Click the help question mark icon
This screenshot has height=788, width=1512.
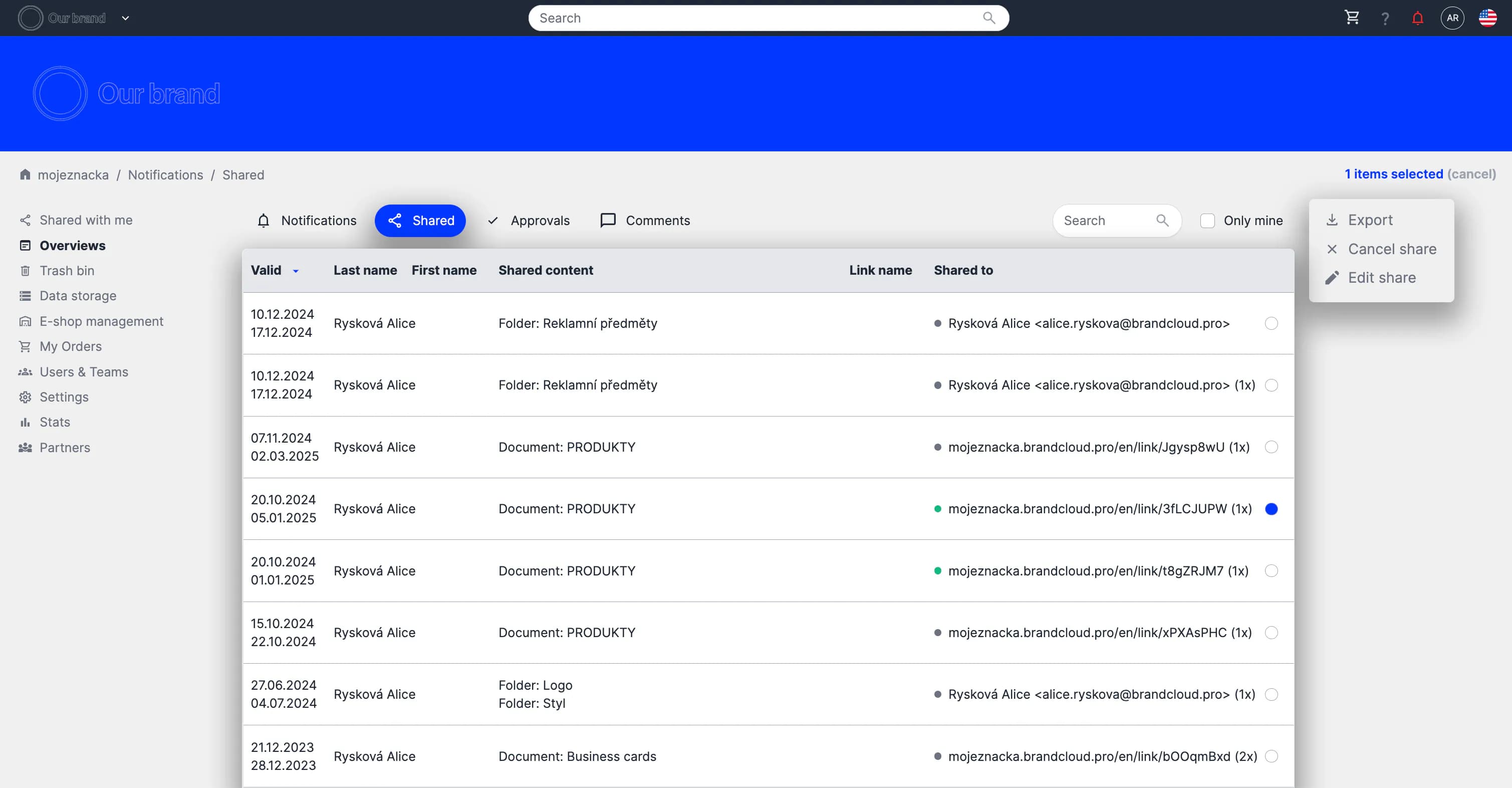click(1385, 18)
